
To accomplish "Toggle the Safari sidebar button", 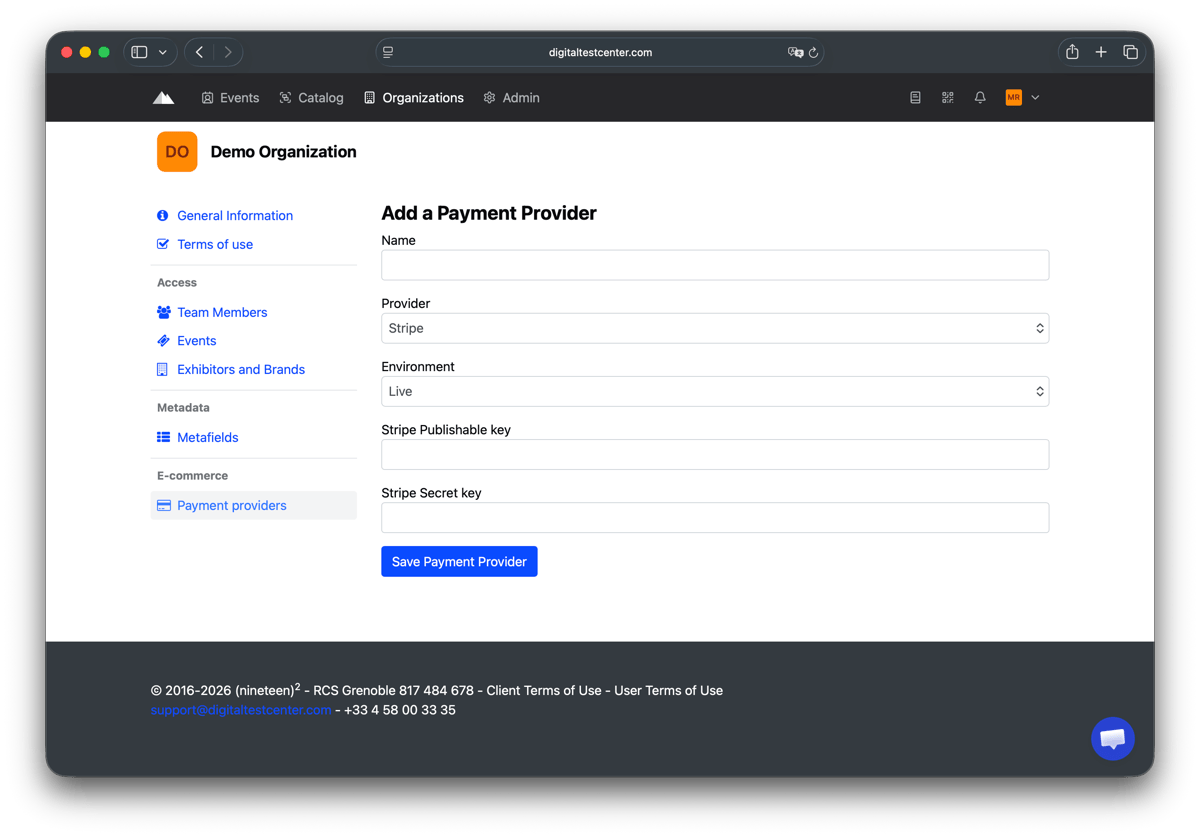I will 140,52.
